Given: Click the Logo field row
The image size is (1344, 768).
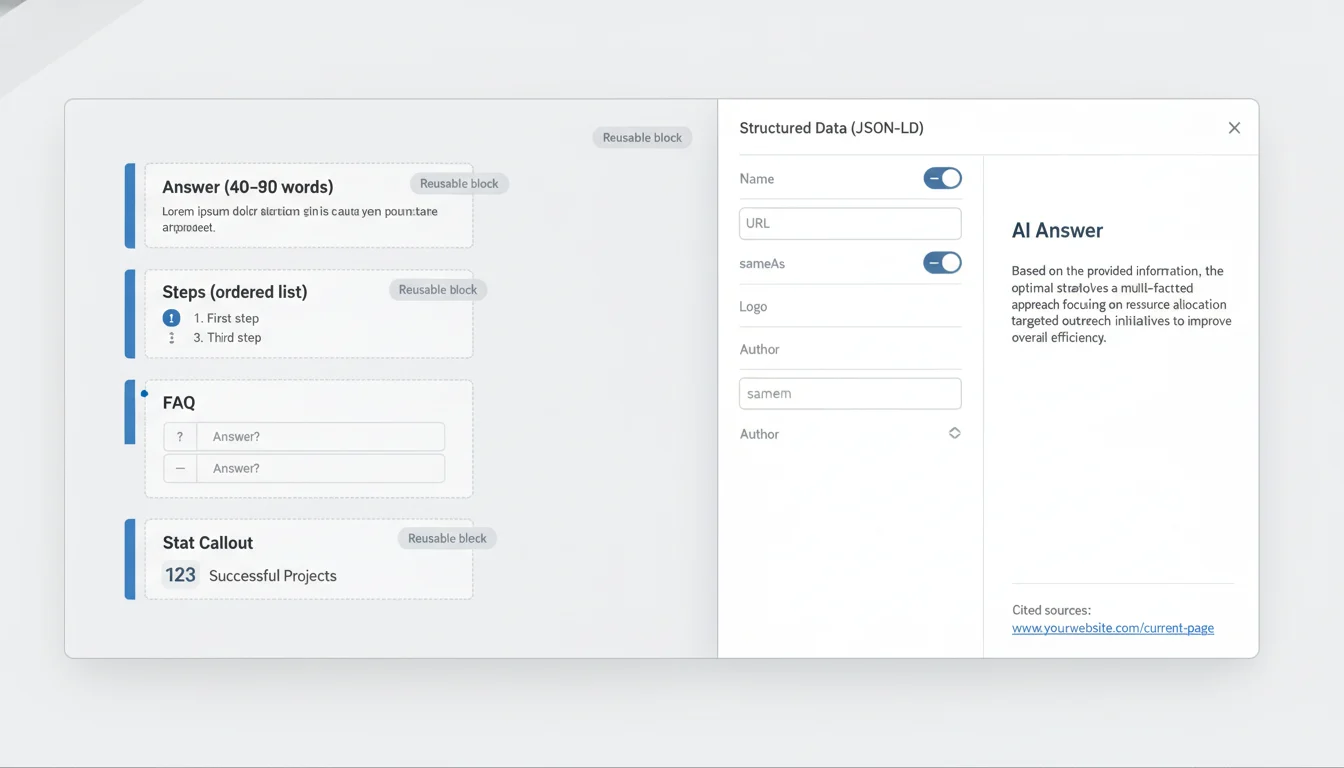Looking at the screenshot, I should coord(850,306).
